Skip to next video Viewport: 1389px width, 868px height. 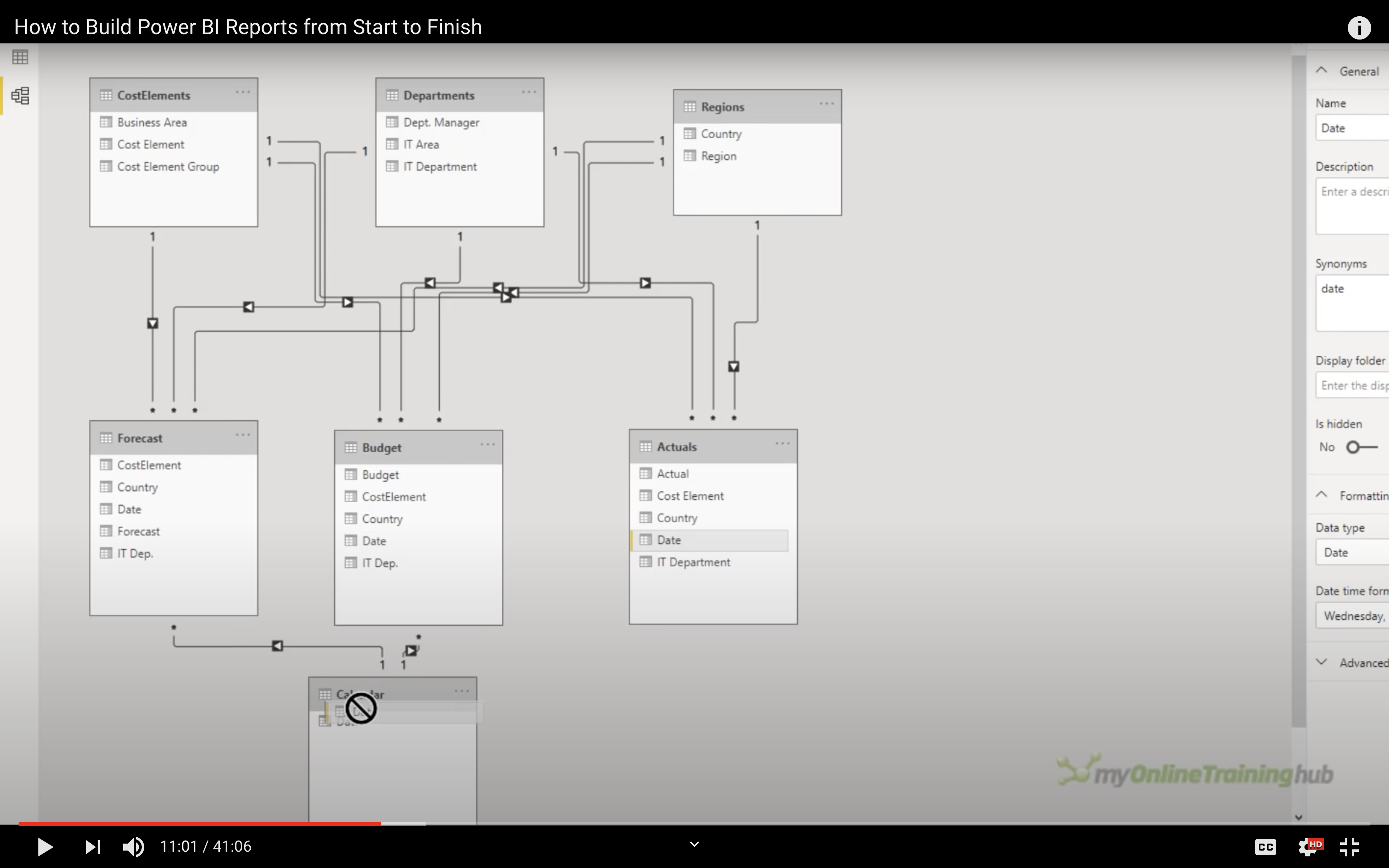92,846
